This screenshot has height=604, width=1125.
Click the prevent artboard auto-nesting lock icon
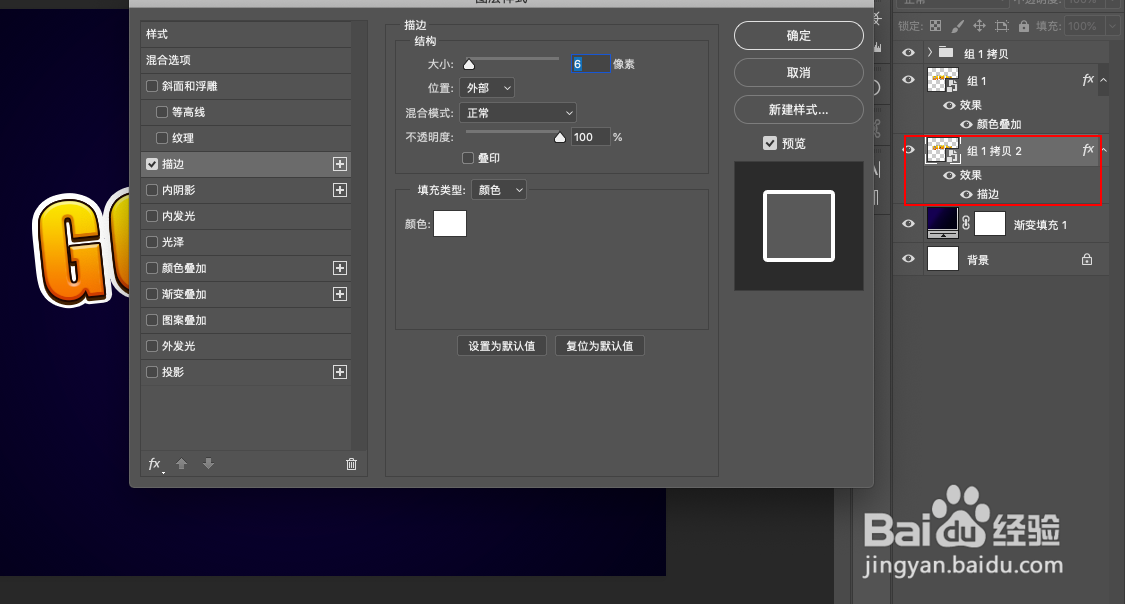coord(1002,26)
